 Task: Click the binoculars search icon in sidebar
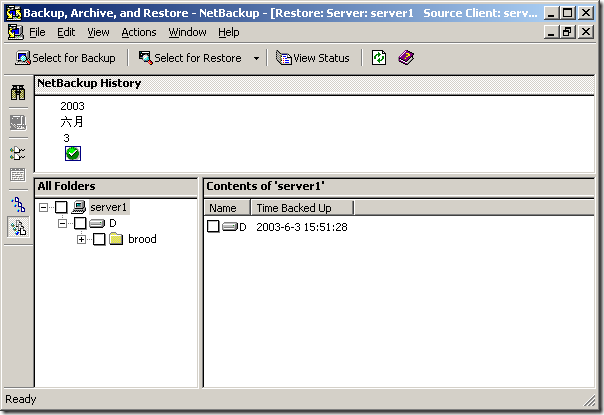[18, 92]
